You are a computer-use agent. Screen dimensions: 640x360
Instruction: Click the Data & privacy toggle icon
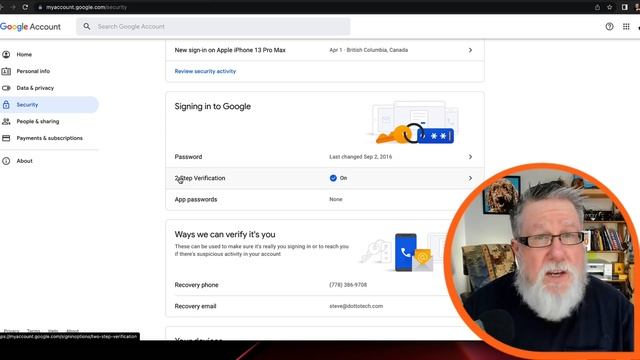point(6,88)
